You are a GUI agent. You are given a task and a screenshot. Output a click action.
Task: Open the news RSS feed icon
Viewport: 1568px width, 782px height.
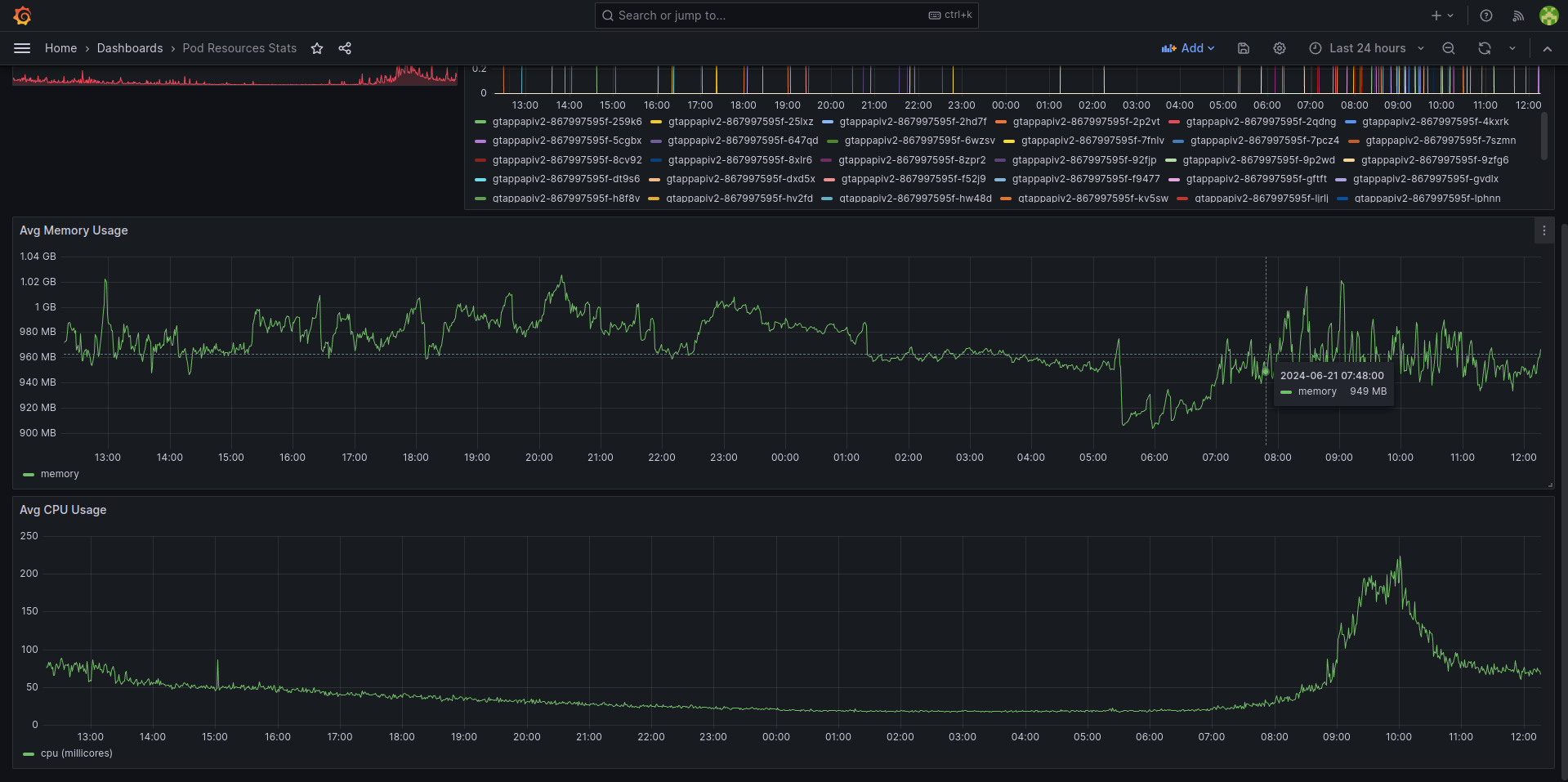point(1518,16)
